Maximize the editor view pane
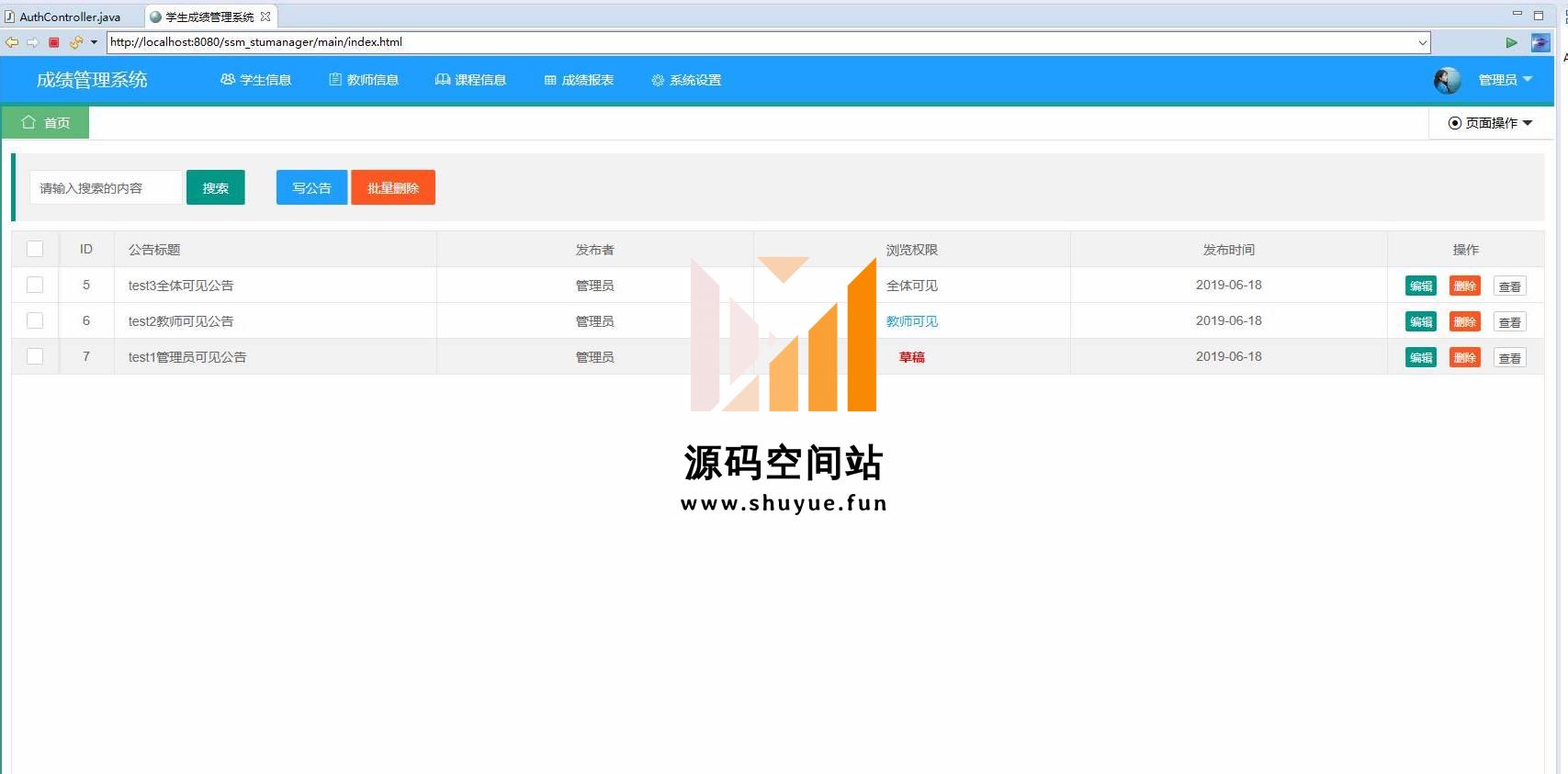Viewport: 1568px width, 774px height. tap(1539, 15)
